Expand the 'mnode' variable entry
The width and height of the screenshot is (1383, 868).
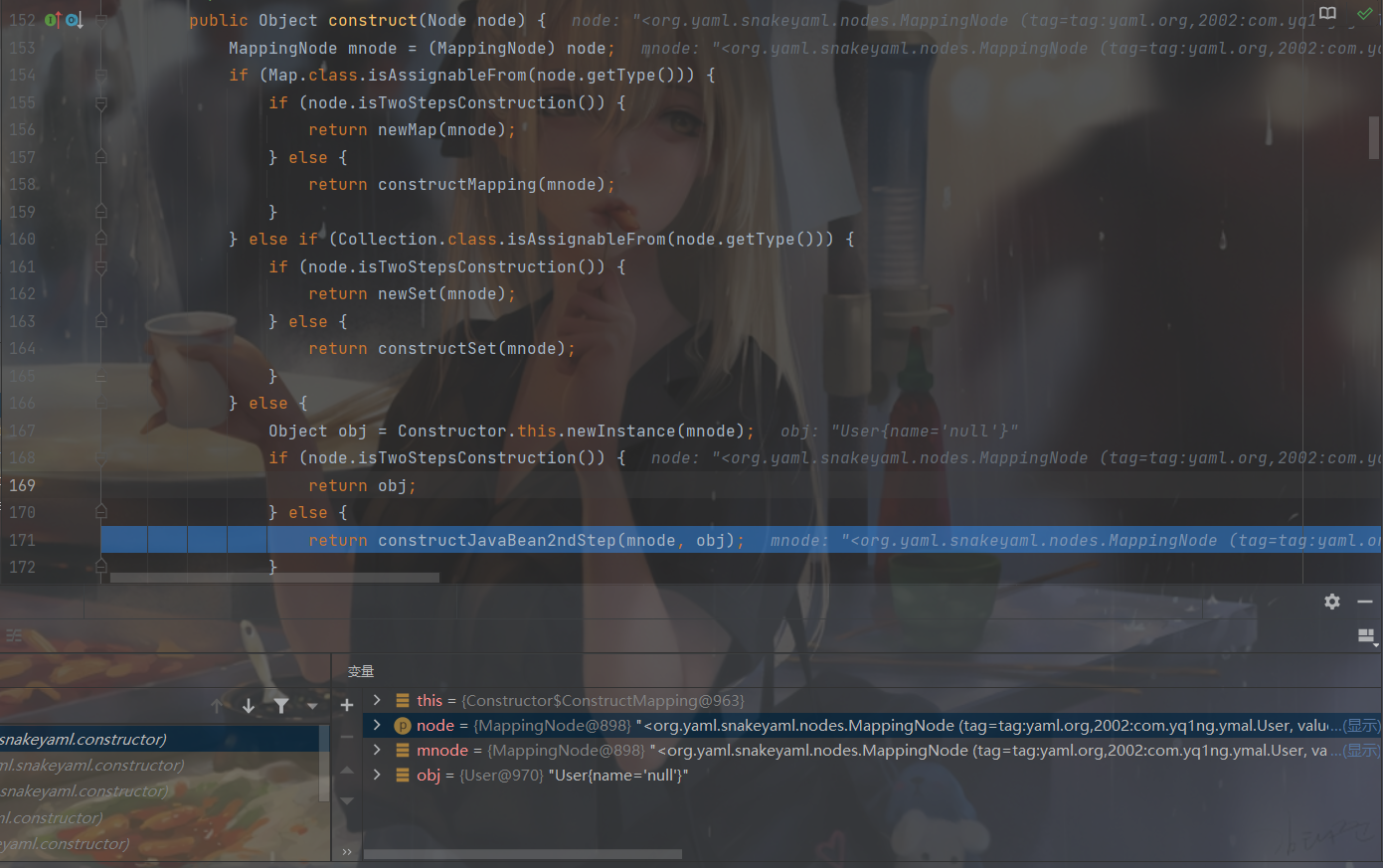pyautogui.click(x=377, y=750)
